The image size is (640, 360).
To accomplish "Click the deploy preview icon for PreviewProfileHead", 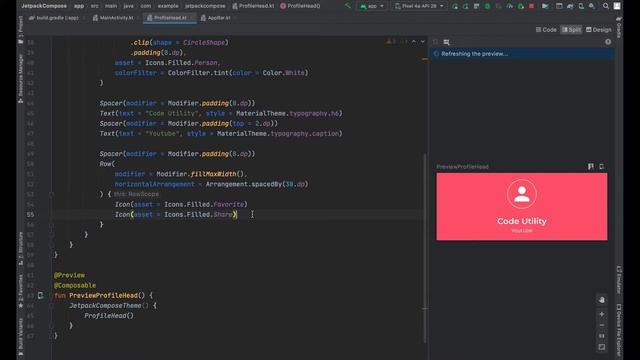I will click(x=602, y=167).
